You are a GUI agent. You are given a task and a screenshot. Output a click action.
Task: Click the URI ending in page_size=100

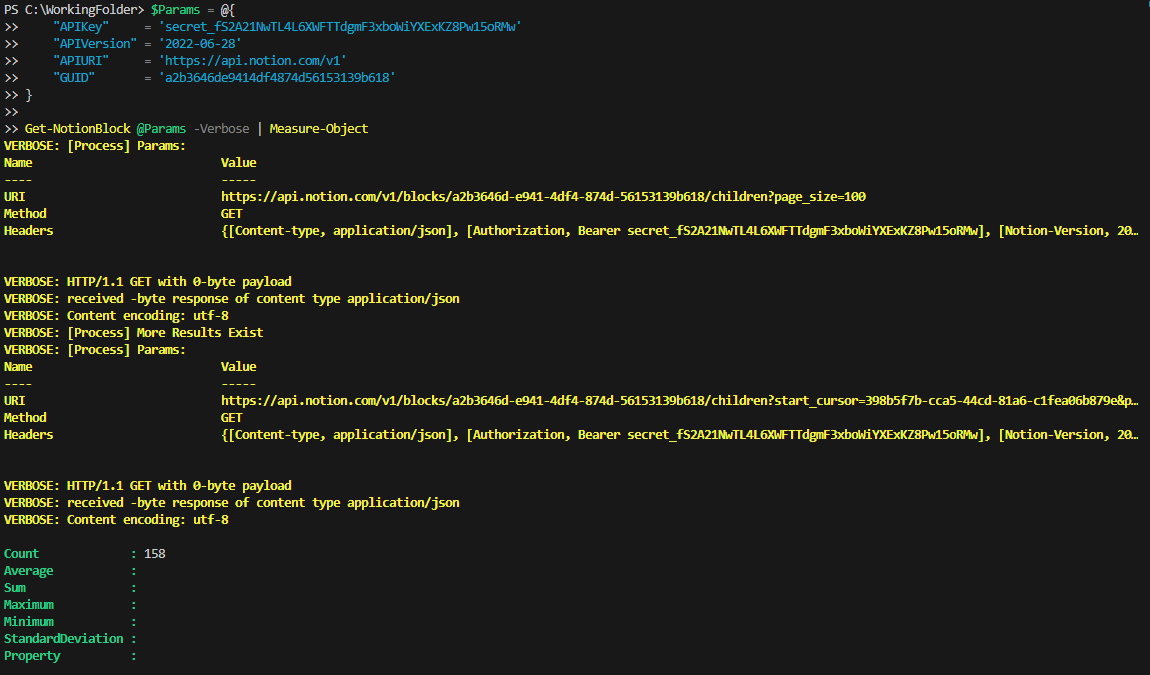[543, 197]
